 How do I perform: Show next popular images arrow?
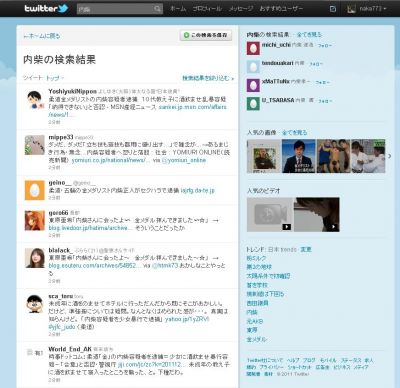pos(389,156)
